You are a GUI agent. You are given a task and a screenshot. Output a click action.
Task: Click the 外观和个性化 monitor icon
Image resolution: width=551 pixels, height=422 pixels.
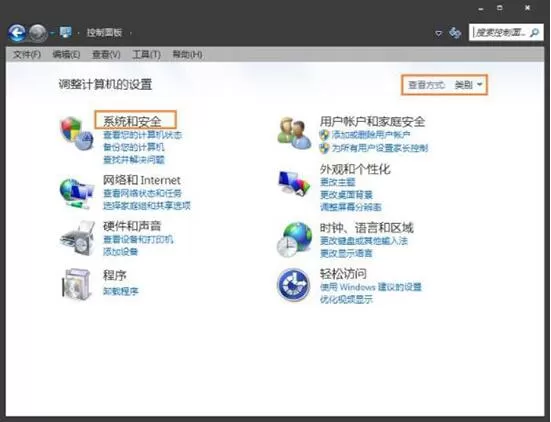pyautogui.click(x=294, y=183)
